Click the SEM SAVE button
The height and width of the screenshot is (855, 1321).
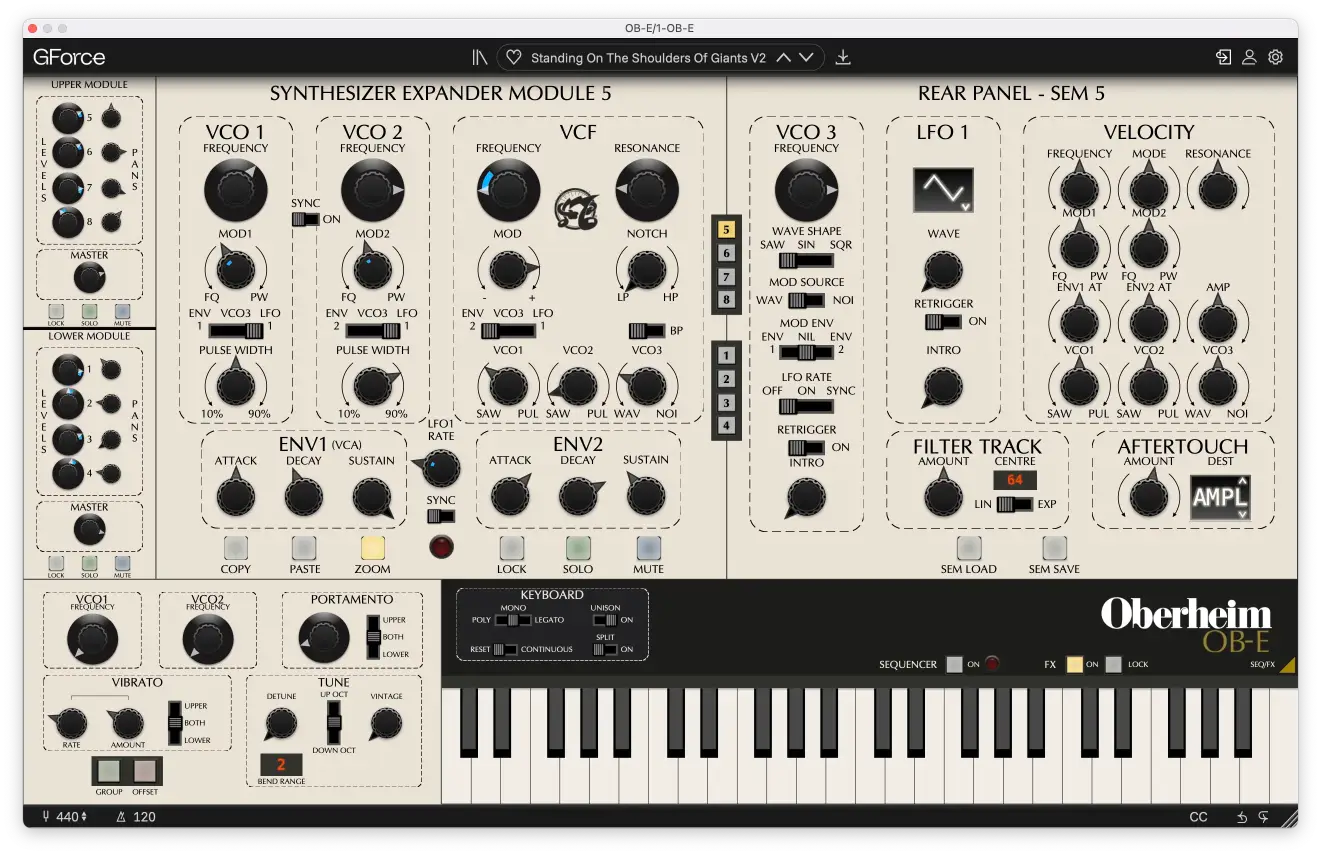tap(1055, 547)
